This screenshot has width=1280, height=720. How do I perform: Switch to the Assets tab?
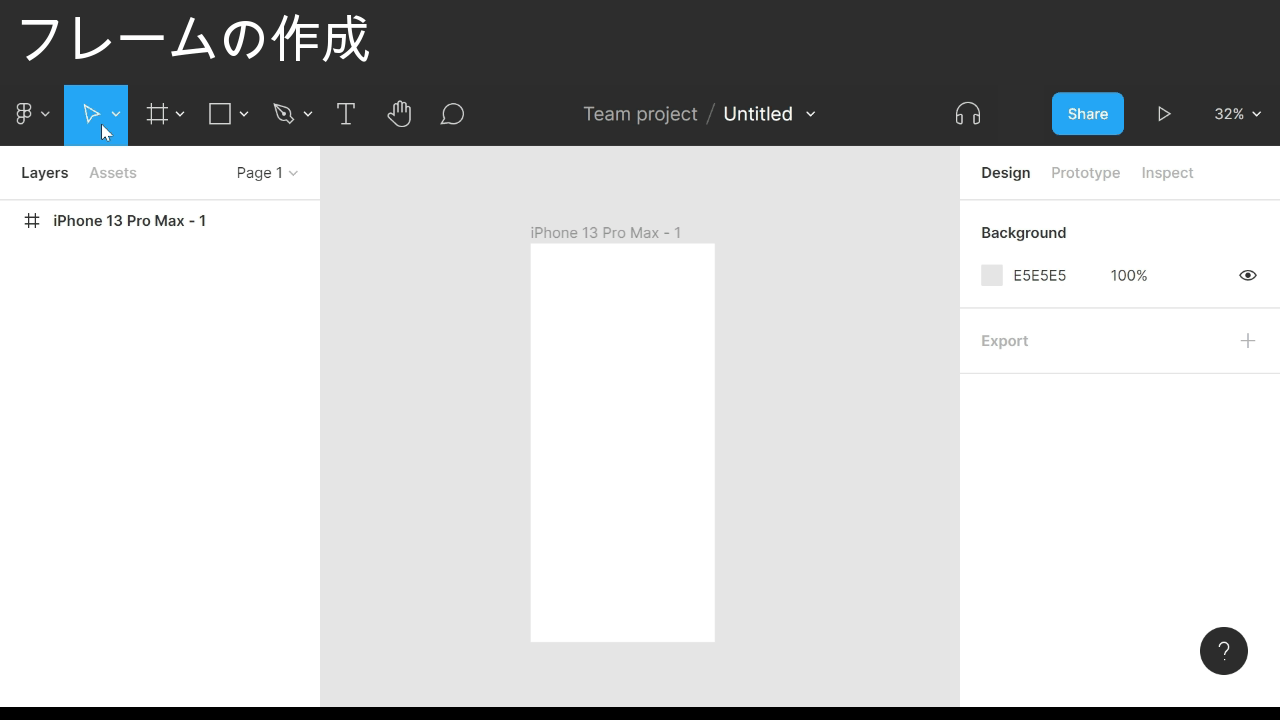point(113,173)
